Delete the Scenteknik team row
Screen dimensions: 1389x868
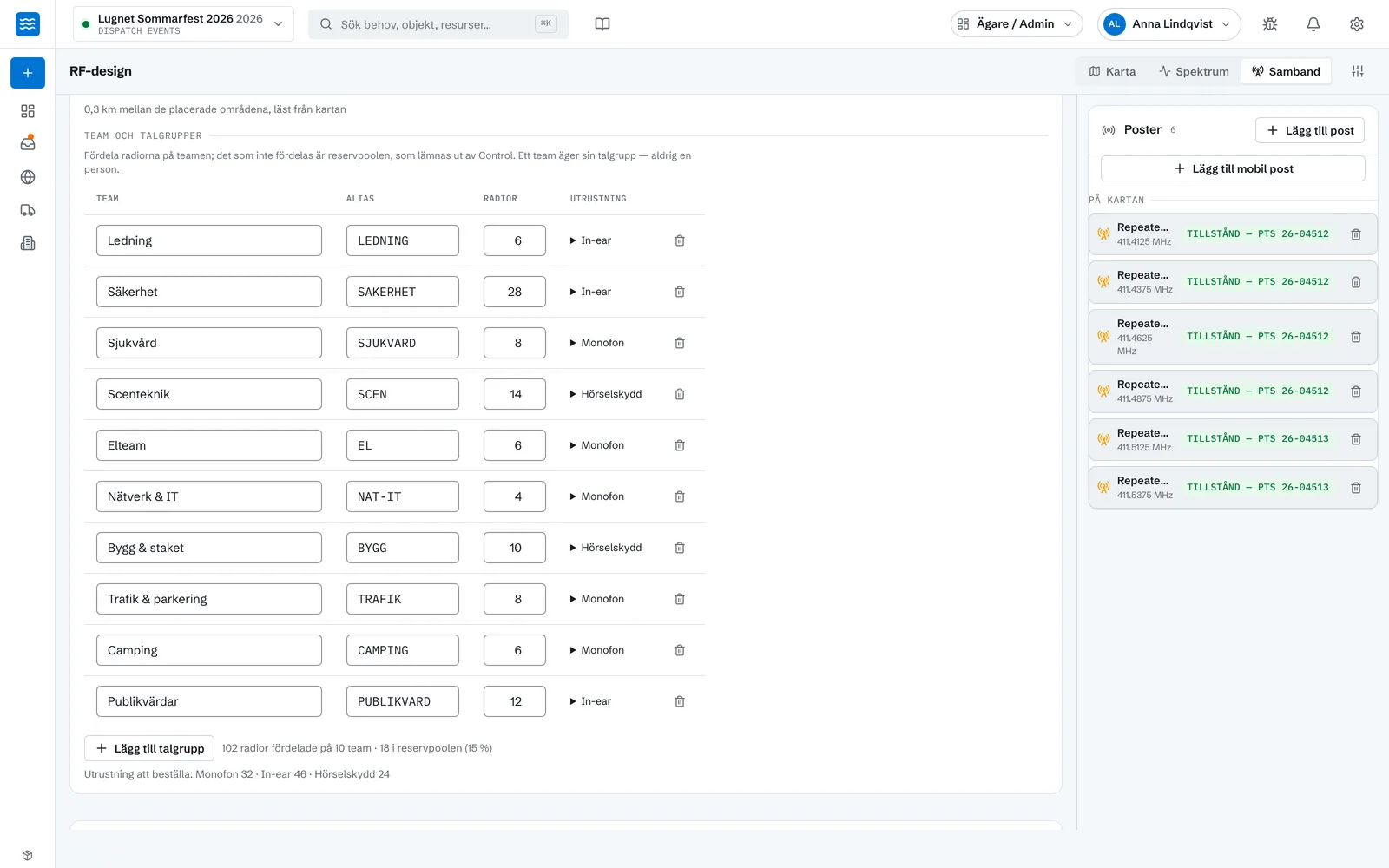[680, 394]
